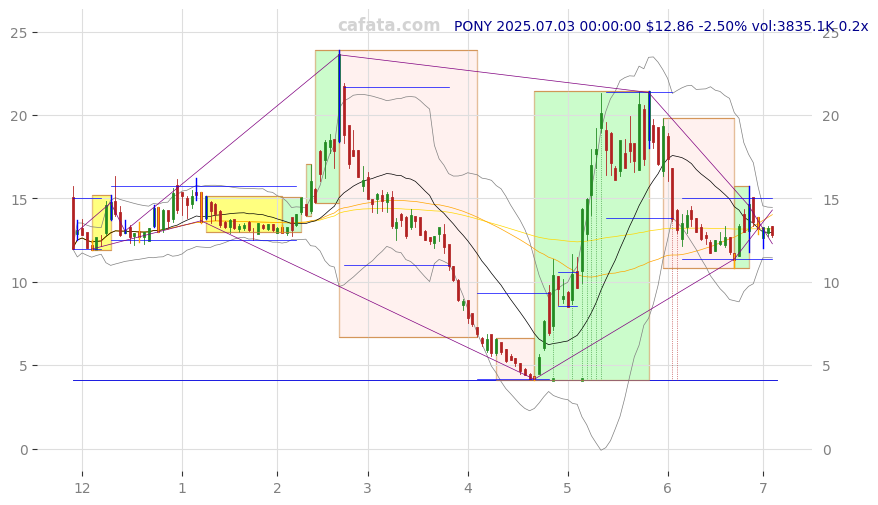This screenshot has height=505, width=878.
Task: Click the left y-axis label 0
Action: coord(24,450)
